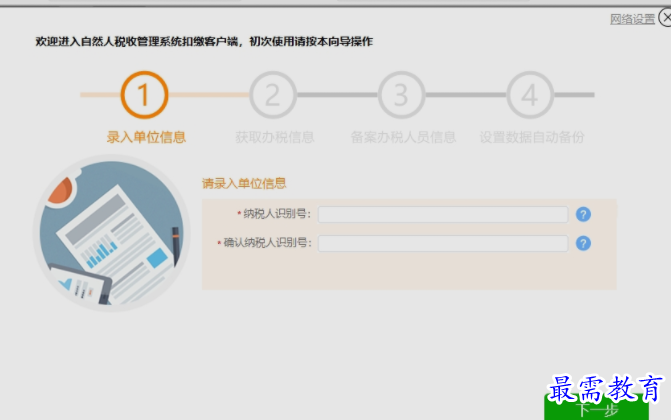
Task: Close the wizard dialog window
Action: [665, 18]
